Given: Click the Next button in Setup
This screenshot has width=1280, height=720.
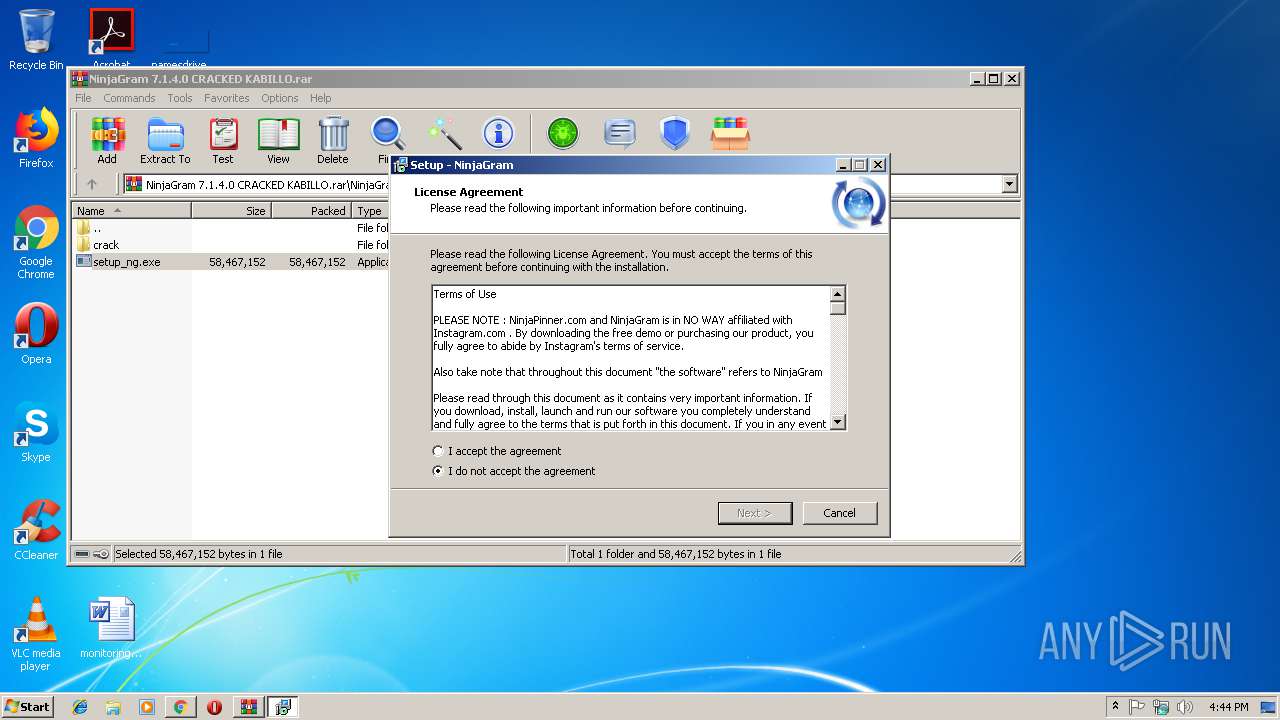Looking at the screenshot, I should [755, 513].
